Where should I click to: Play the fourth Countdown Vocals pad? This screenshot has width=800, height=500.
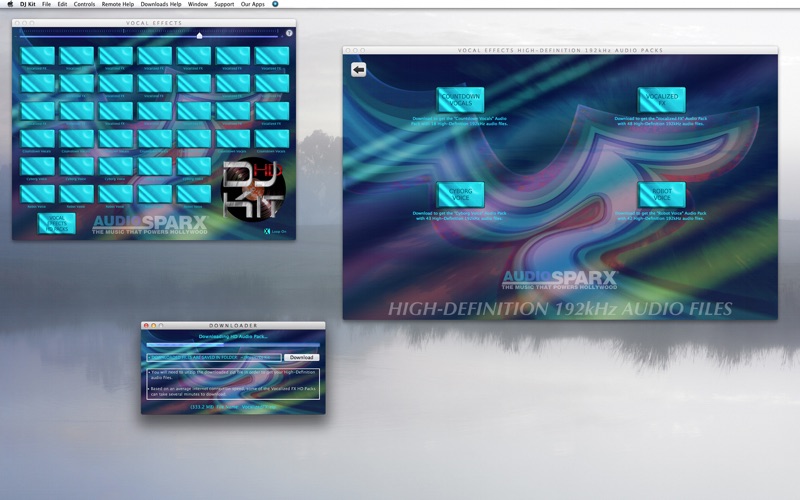[x=155, y=138]
